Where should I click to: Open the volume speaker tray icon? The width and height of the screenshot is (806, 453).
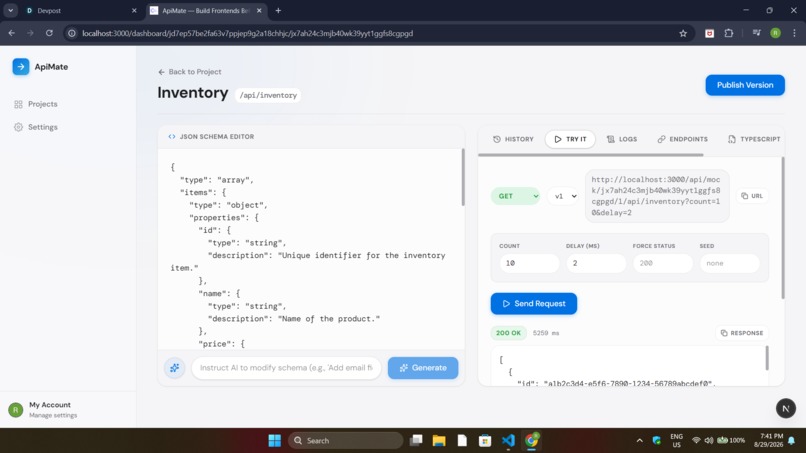(x=709, y=441)
